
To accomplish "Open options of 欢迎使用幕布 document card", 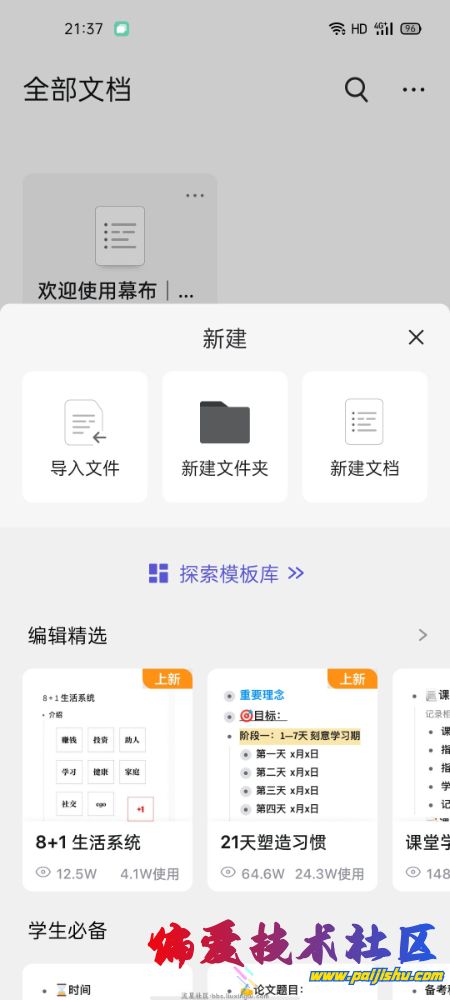I will click(x=195, y=196).
